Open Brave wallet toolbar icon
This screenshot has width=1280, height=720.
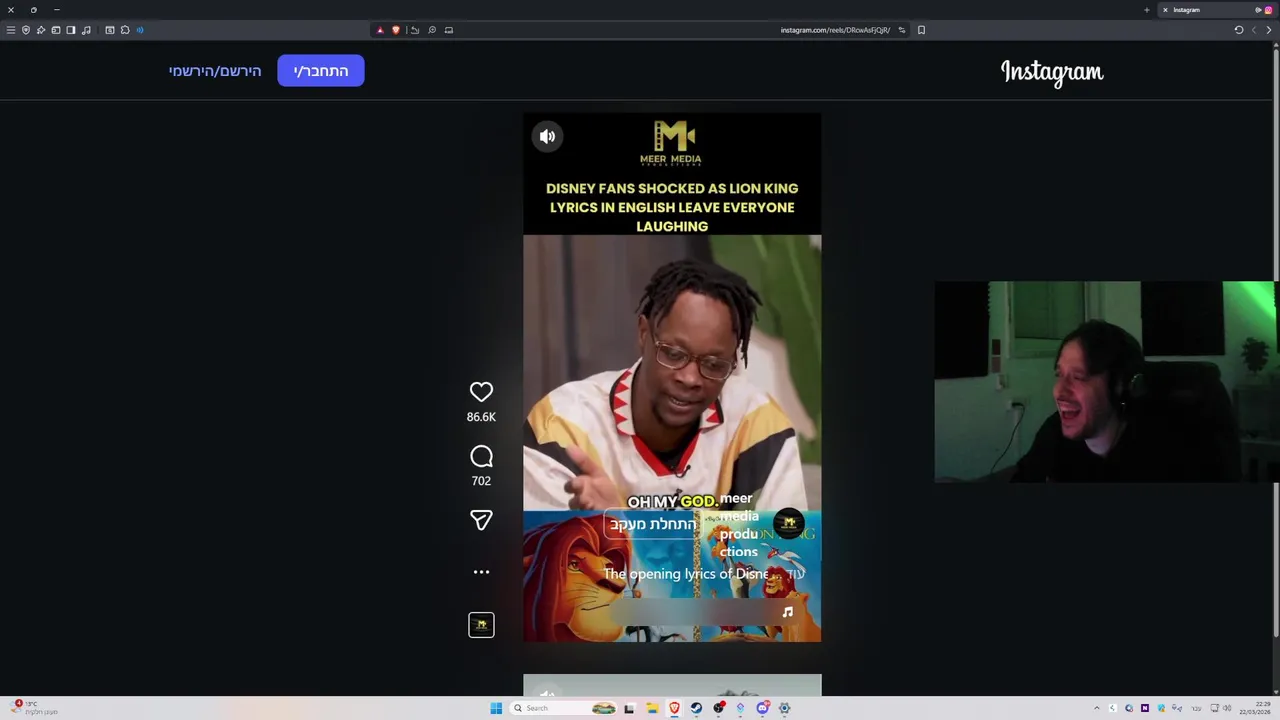click(x=56, y=30)
